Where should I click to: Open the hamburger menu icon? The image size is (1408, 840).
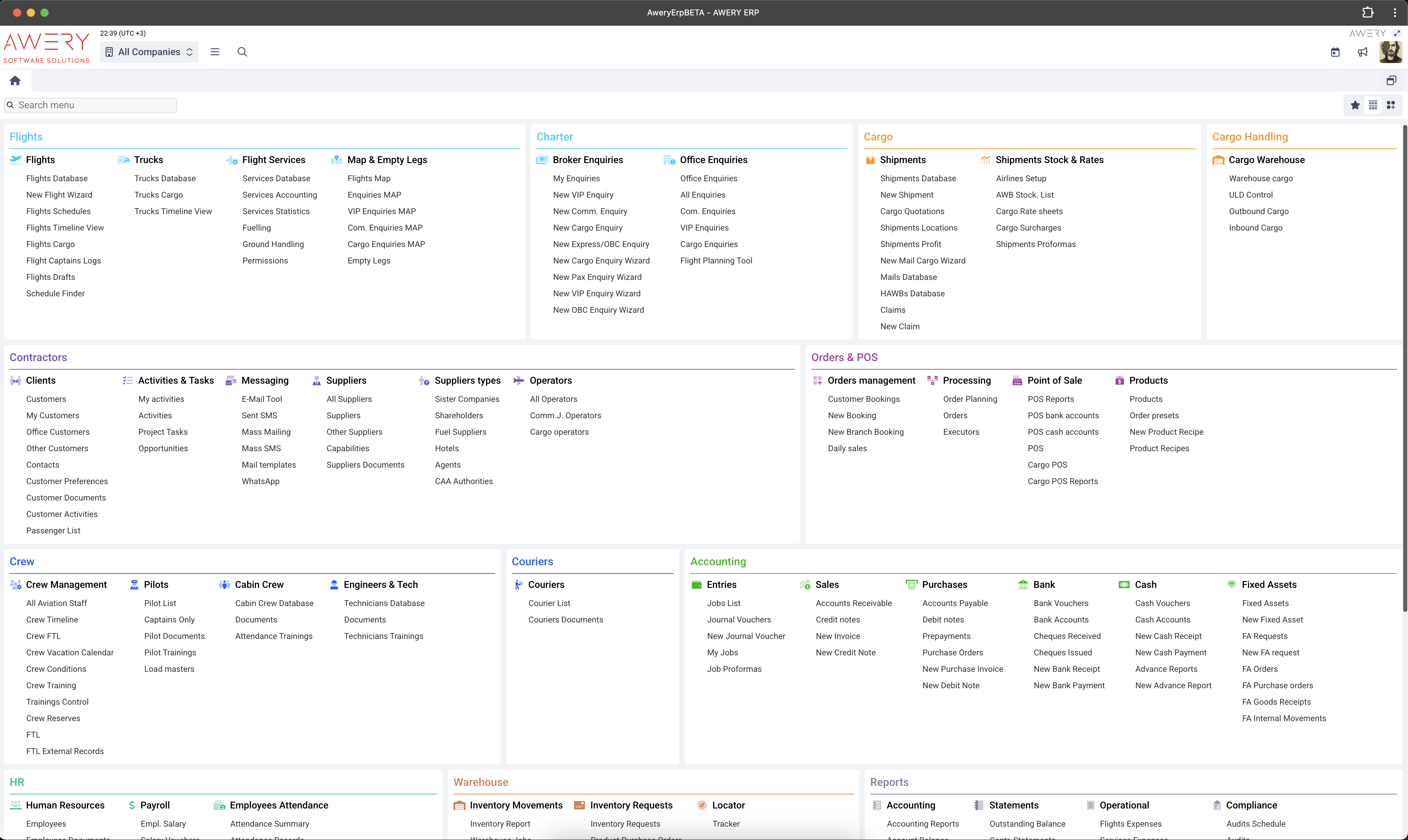pos(215,51)
